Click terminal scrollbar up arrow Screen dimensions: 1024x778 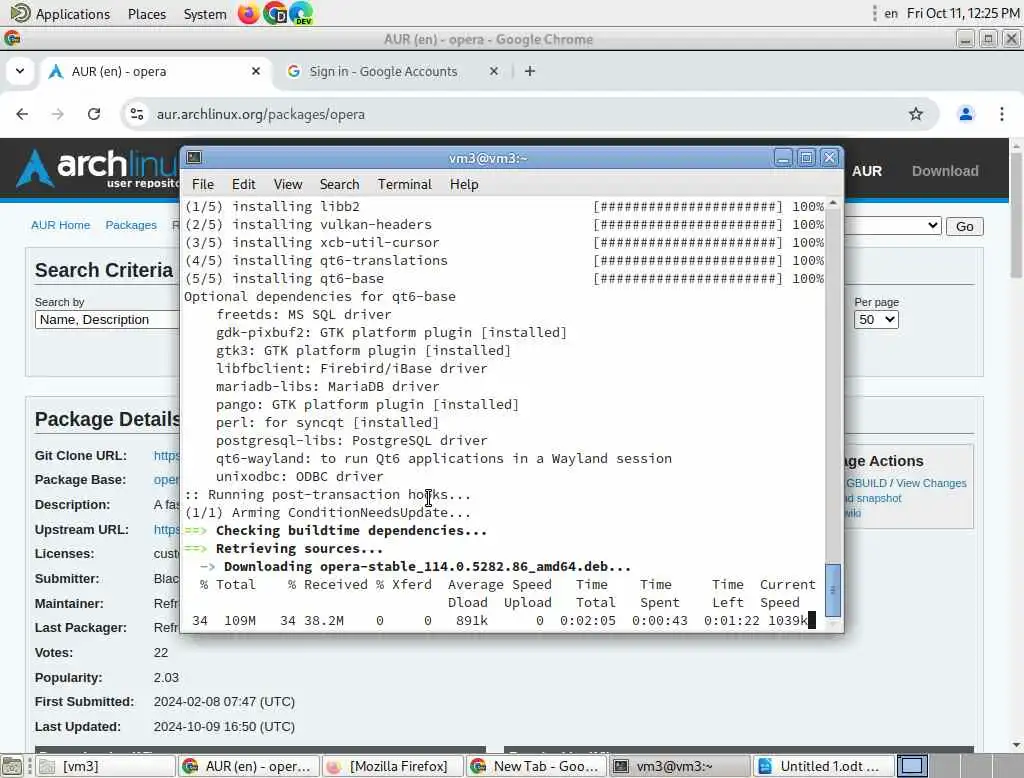coord(833,204)
